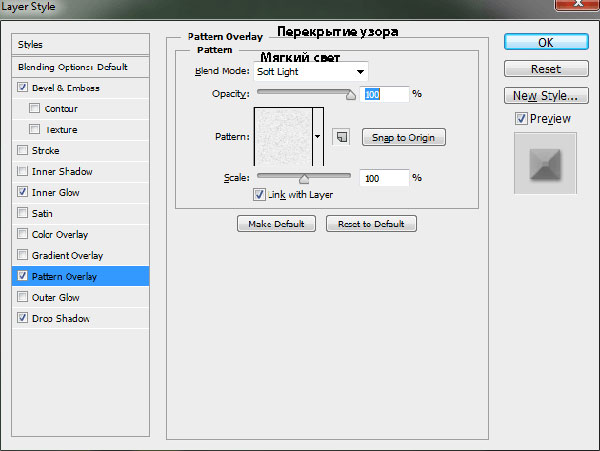Open the Bevel & Emboss settings
The image size is (600, 451).
[x=65, y=88]
